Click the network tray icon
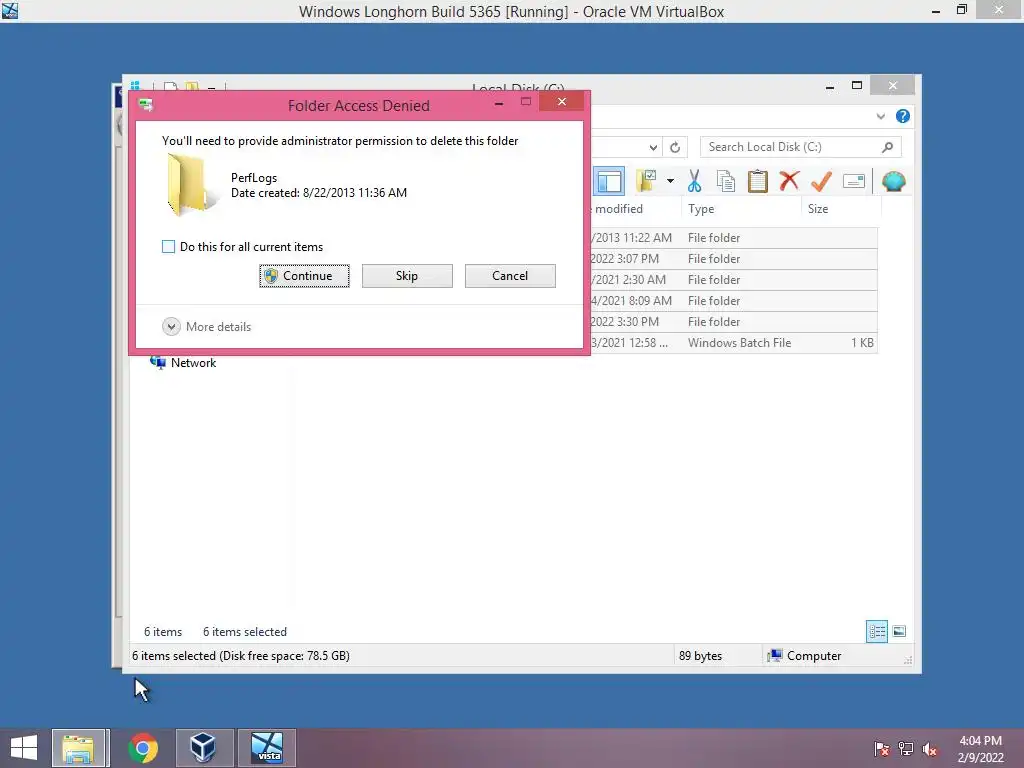The image size is (1024, 768). click(906, 749)
